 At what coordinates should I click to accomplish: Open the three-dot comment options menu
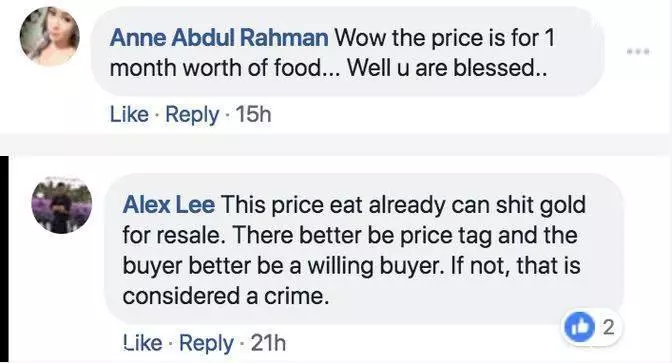click(x=639, y=52)
